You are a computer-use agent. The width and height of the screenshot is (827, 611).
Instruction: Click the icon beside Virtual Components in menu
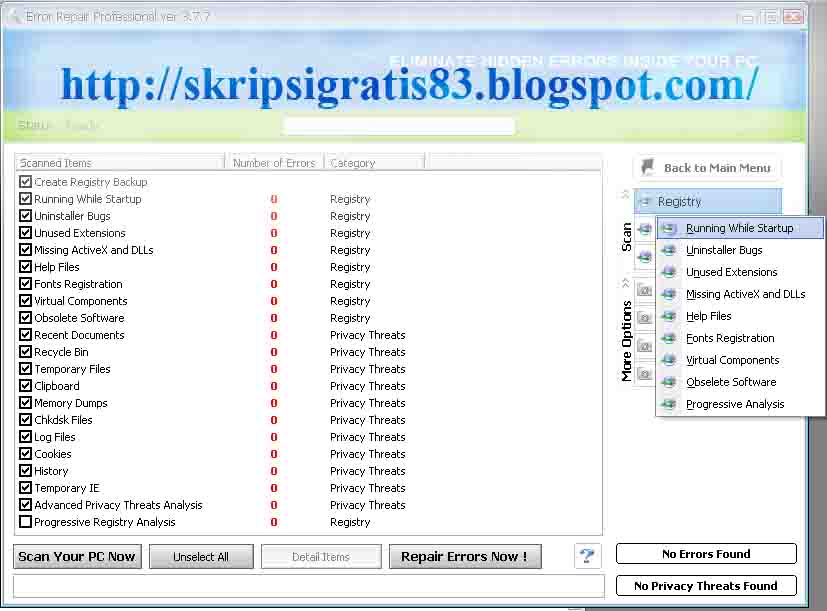[x=669, y=360]
